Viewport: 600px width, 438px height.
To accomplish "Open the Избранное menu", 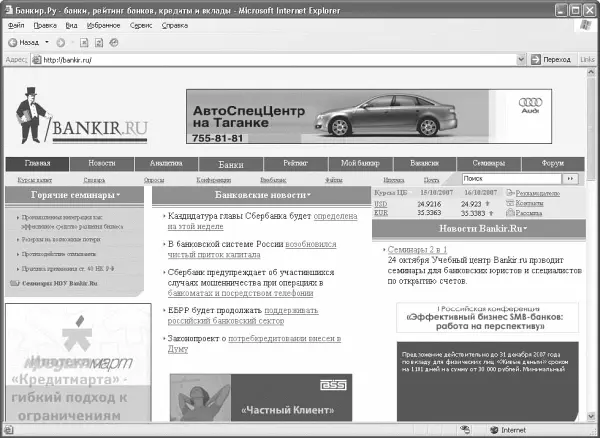I will click(103, 26).
